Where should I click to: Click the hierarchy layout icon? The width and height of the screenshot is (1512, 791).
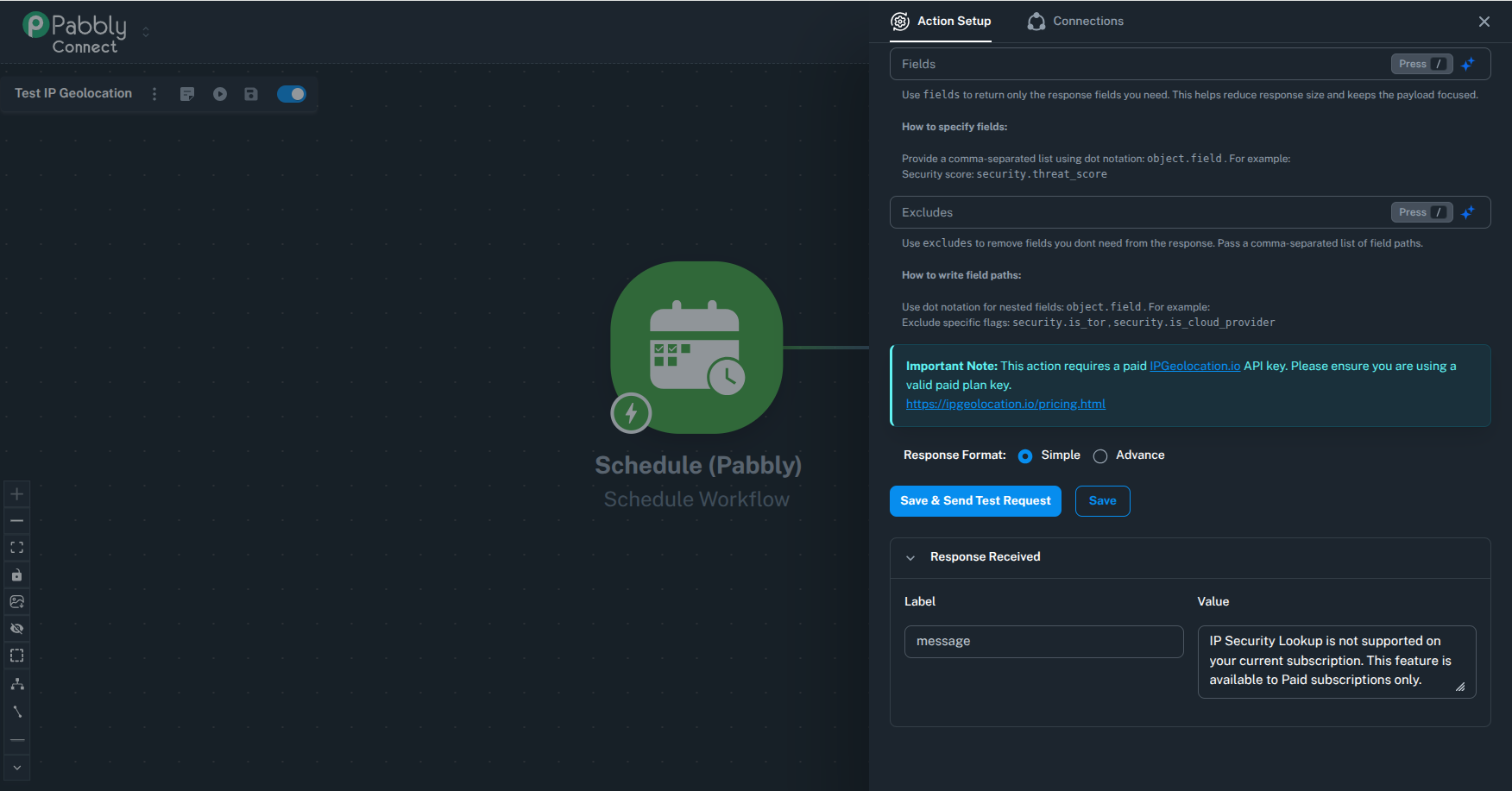coord(16,684)
